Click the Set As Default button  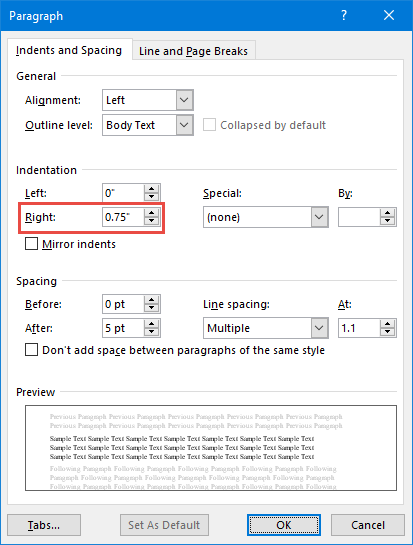[x=164, y=525]
